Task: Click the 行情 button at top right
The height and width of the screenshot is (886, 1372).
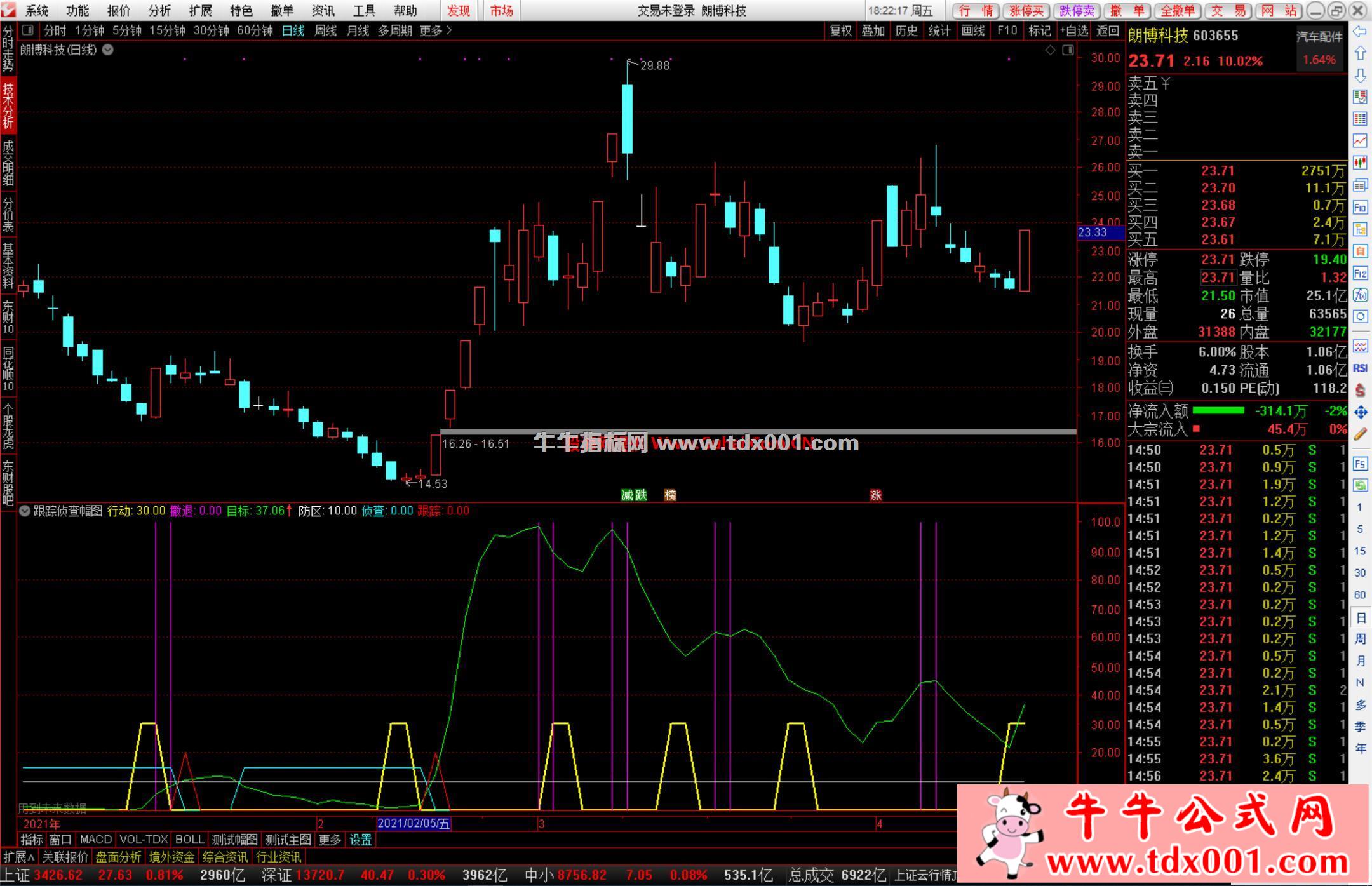Action: point(976,11)
